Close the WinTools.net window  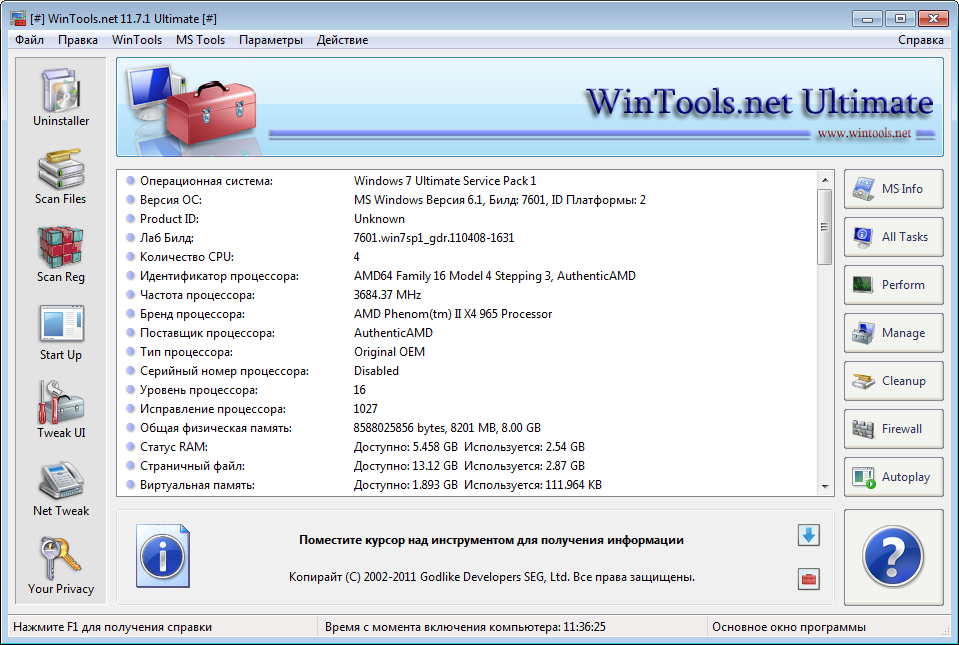[x=933, y=19]
